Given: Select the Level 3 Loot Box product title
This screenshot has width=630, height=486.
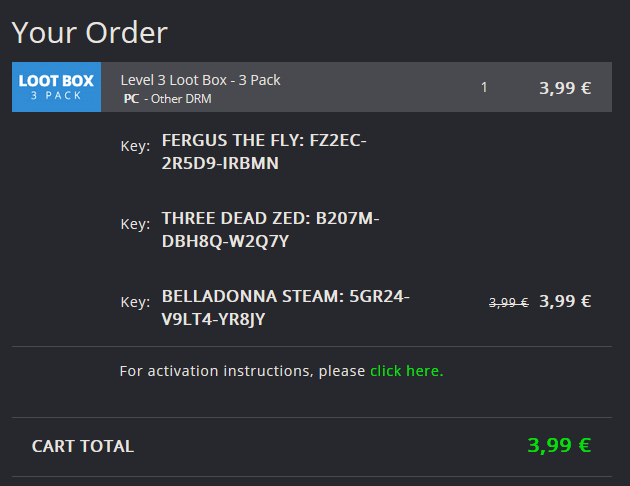Looking at the screenshot, I should click(200, 80).
